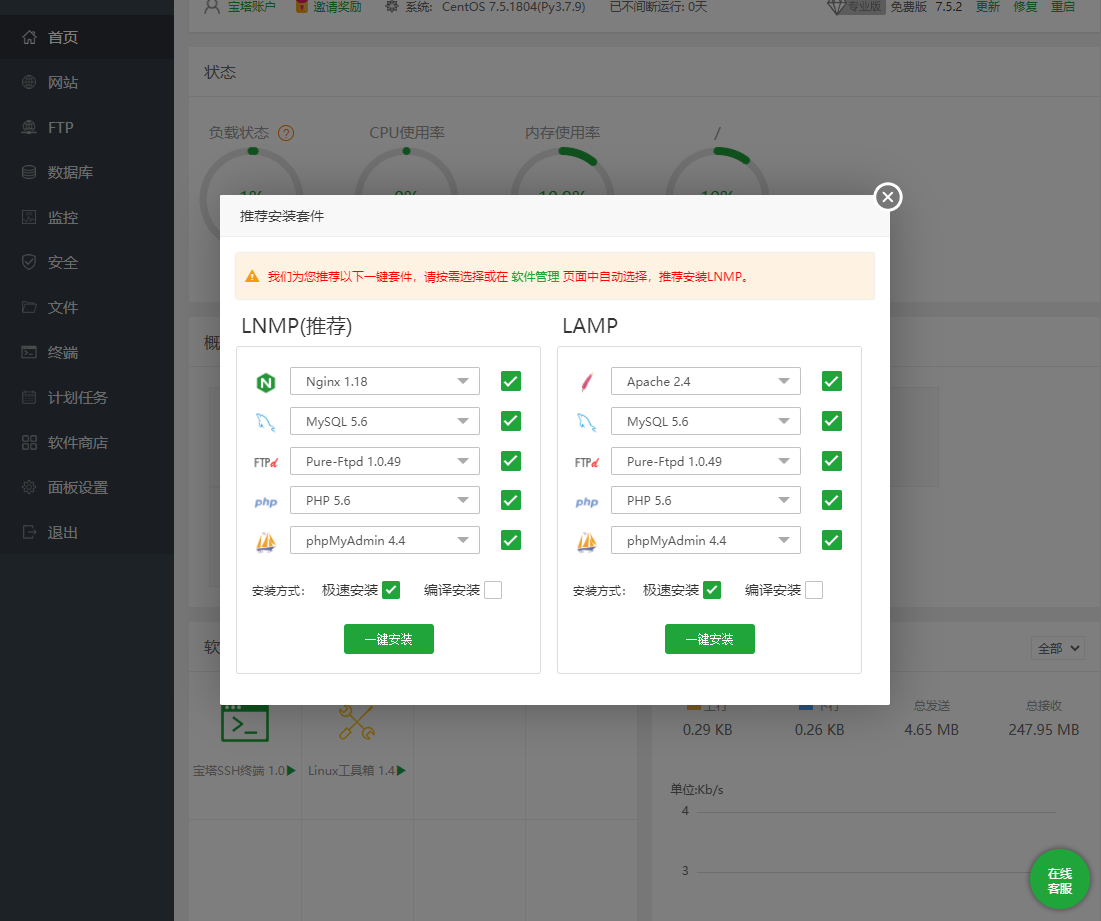Close the recommended install packages dialog

[888, 197]
